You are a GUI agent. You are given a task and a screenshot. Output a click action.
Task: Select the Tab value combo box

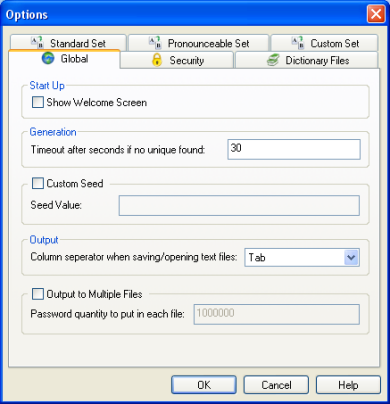[x=302, y=257]
